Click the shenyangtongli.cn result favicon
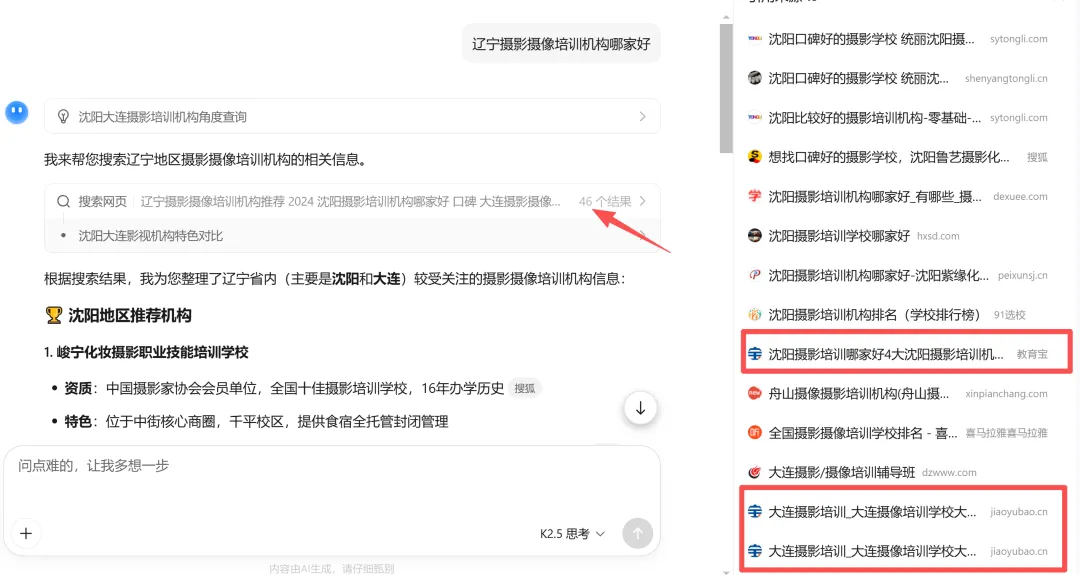 pyautogui.click(x=755, y=78)
